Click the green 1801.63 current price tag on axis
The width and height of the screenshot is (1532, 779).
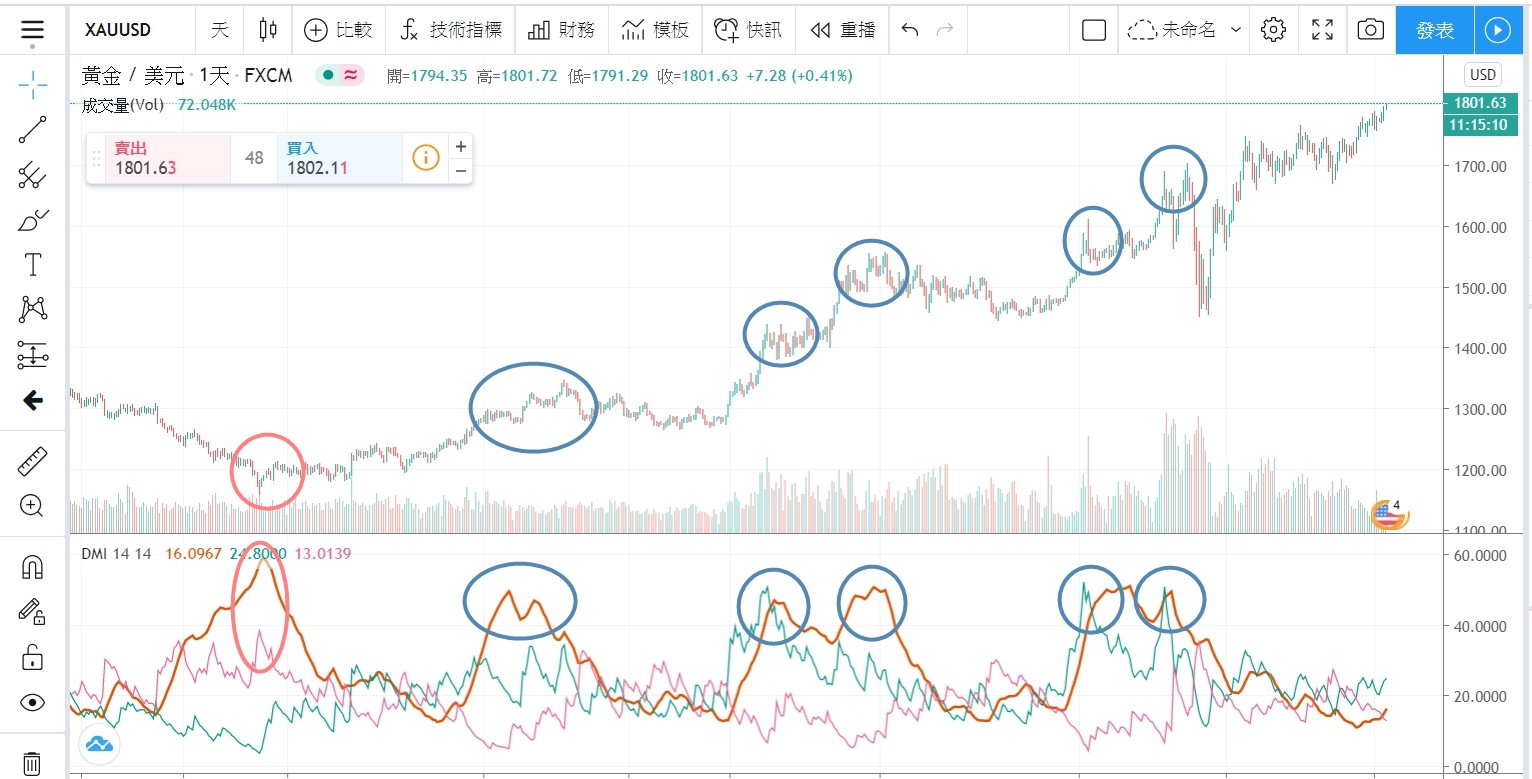pos(1481,103)
